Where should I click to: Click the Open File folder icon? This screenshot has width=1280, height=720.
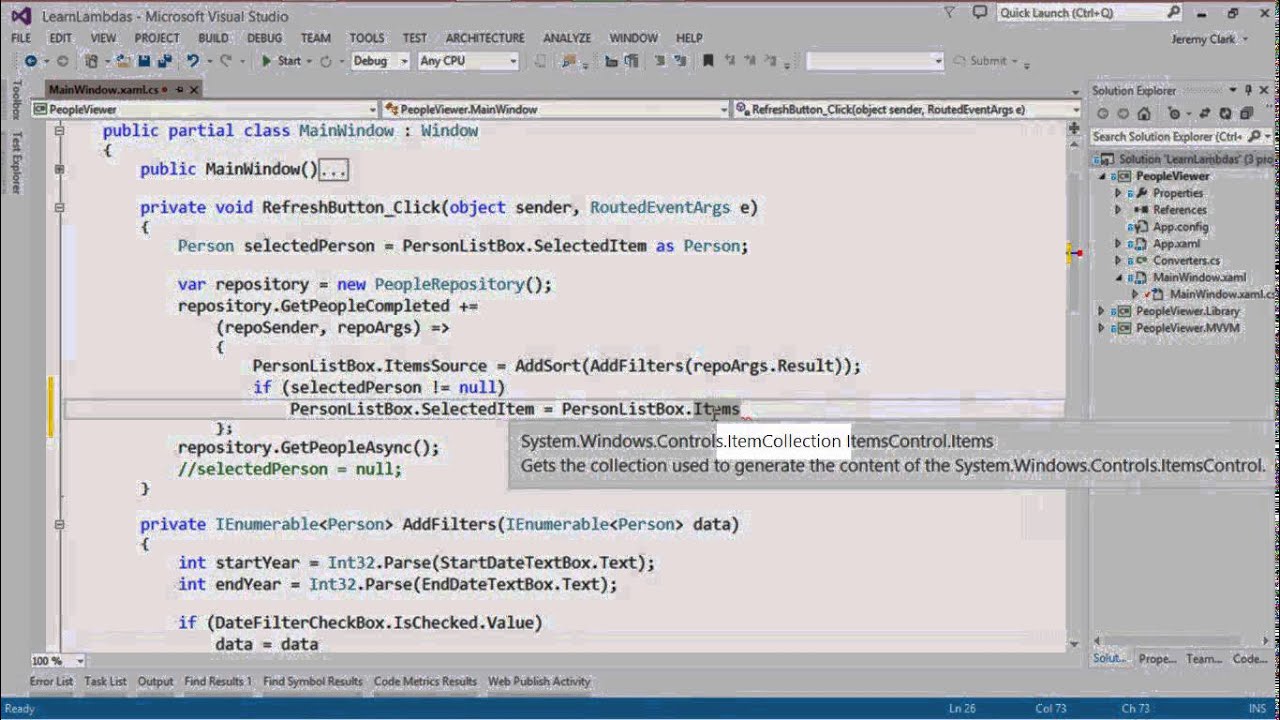(x=124, y=61)
